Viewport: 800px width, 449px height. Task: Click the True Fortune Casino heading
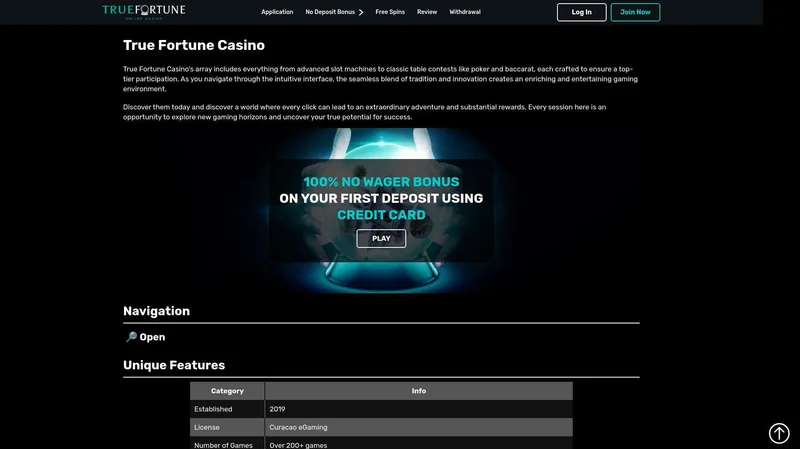pyautogui.click(x=194, y=45)
